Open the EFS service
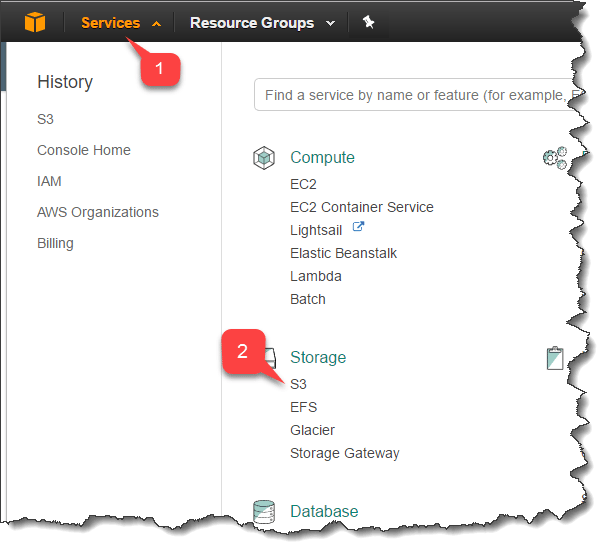 coord(304,407)
